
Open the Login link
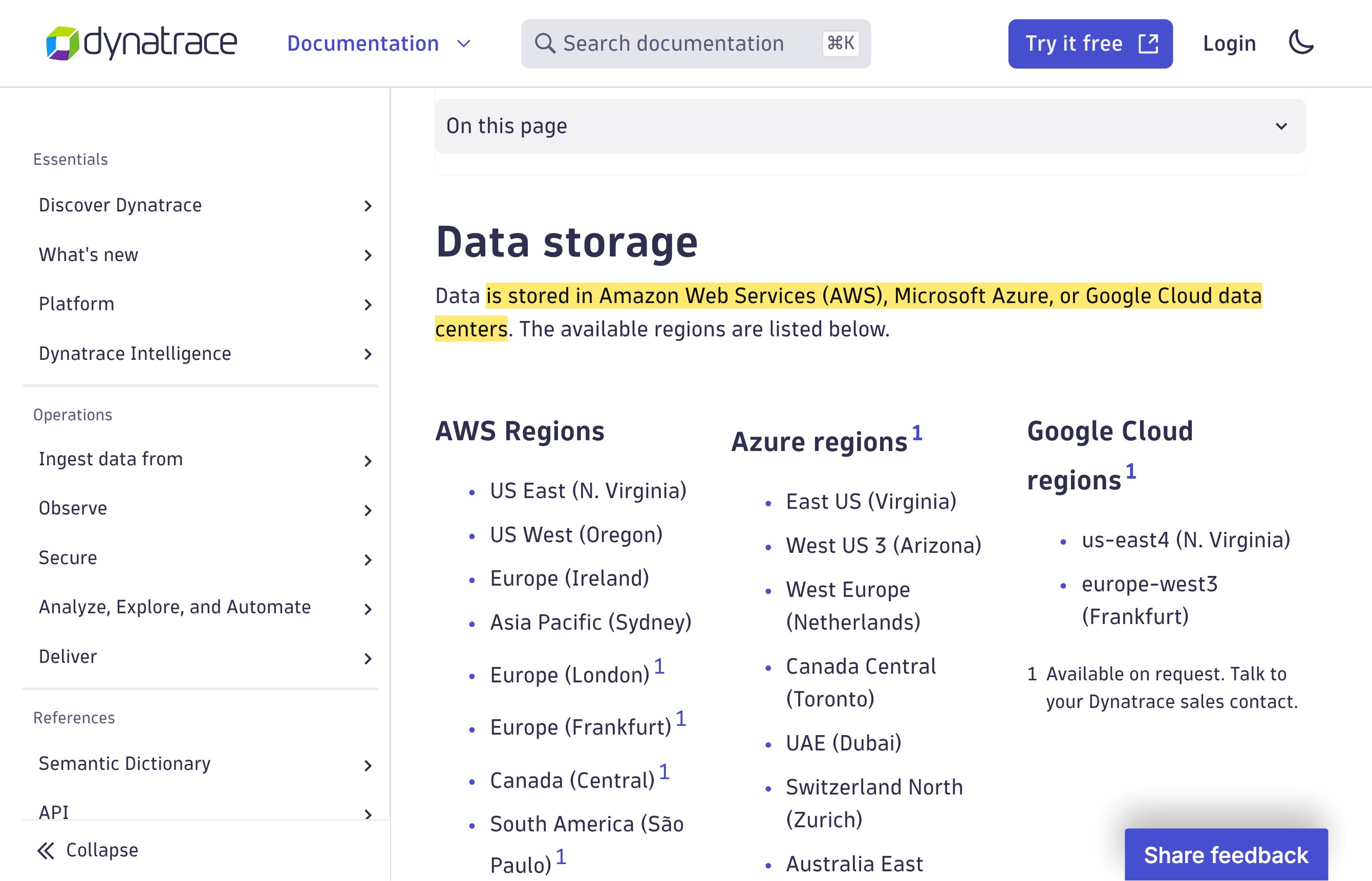click(1229, 44)
